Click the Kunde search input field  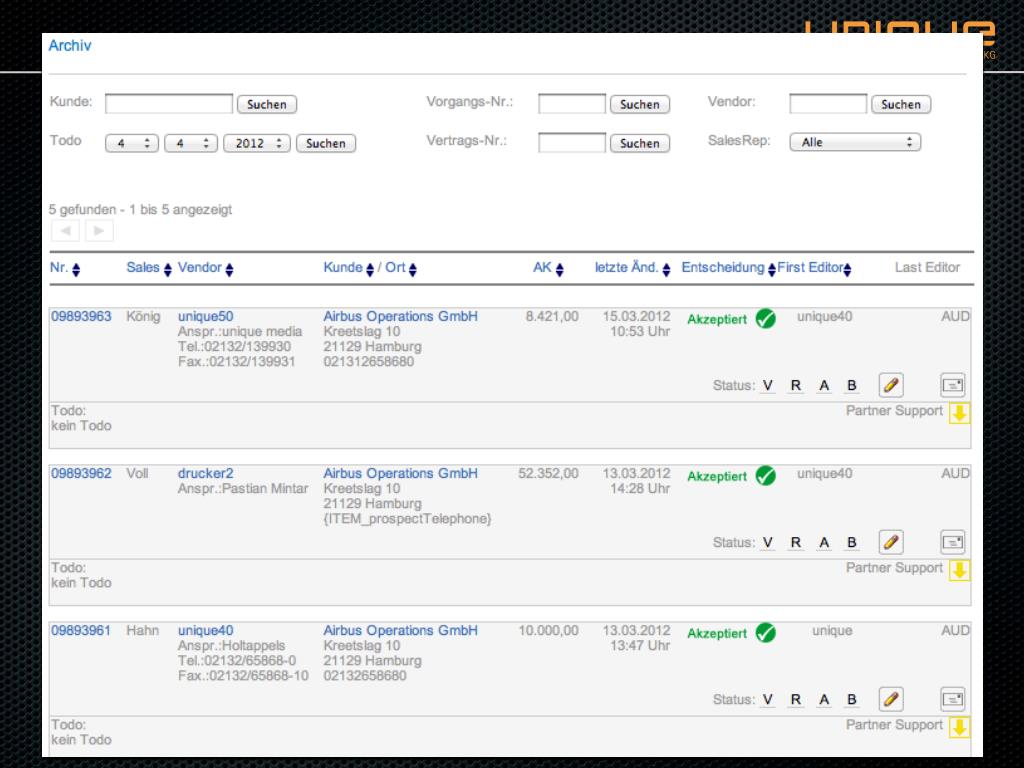pyautogui.click(x=168, y=103)
